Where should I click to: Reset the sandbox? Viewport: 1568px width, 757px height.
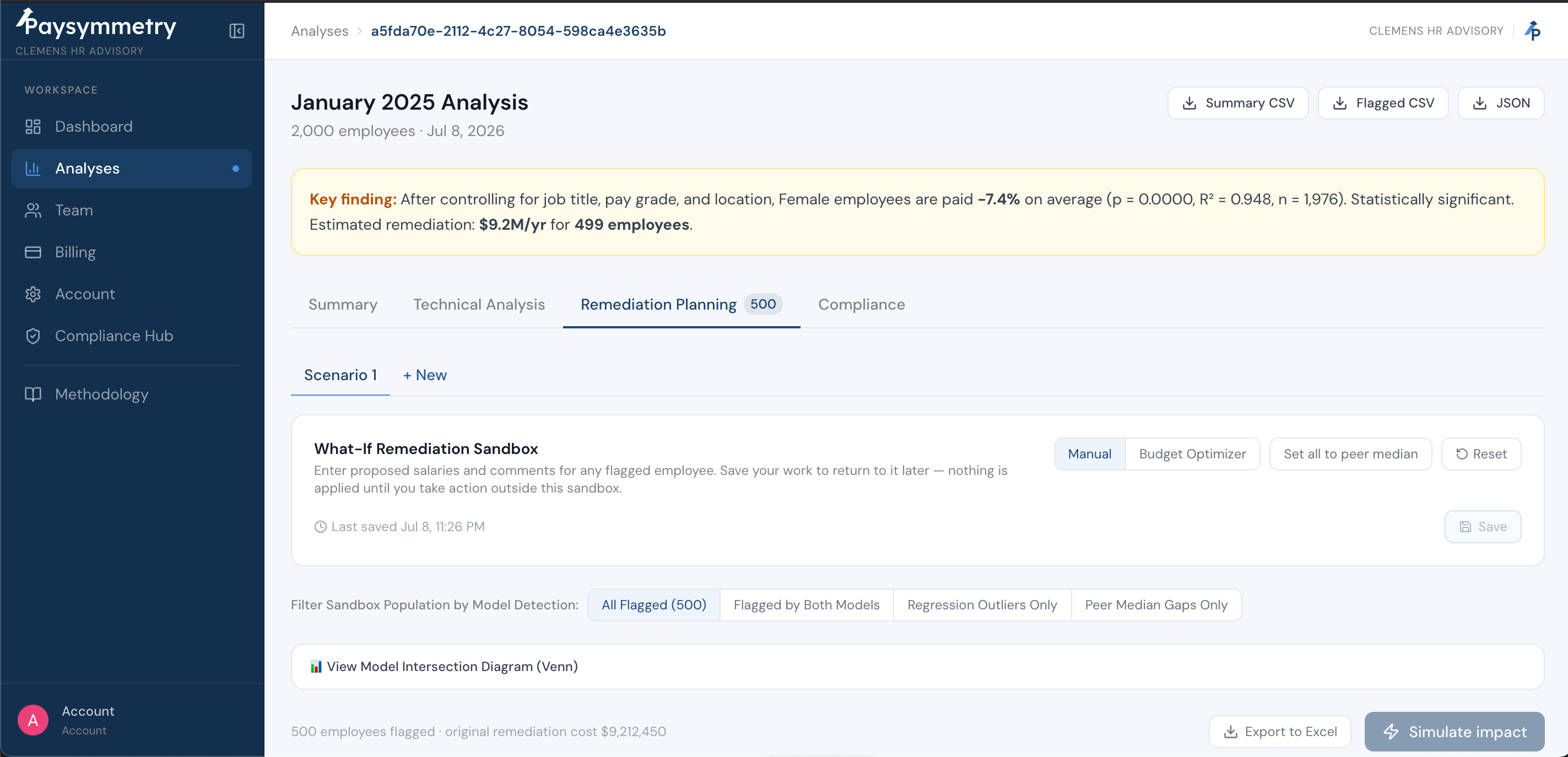coord(1481,454)
